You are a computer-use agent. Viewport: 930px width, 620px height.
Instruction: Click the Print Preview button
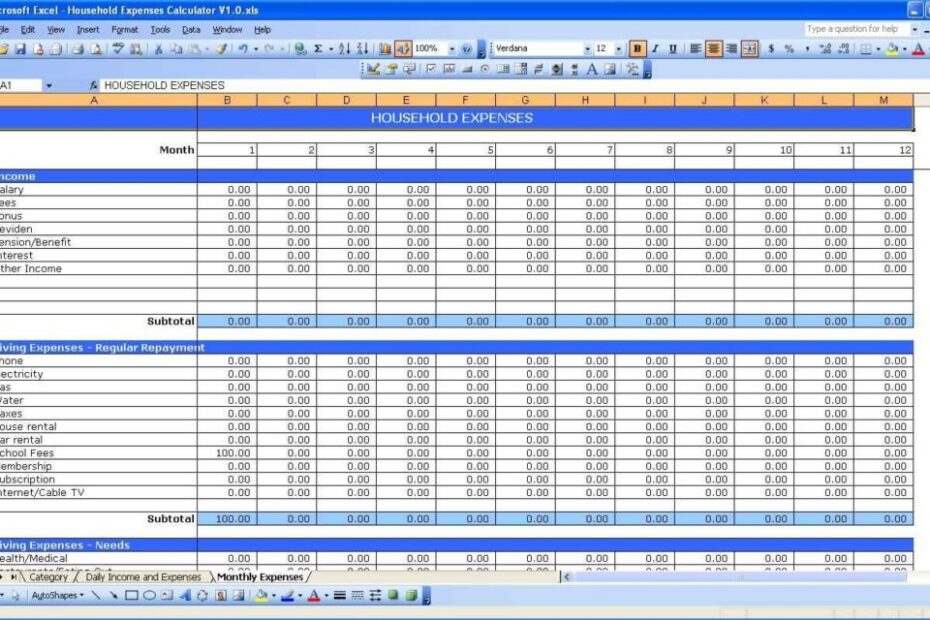point(95,47)
